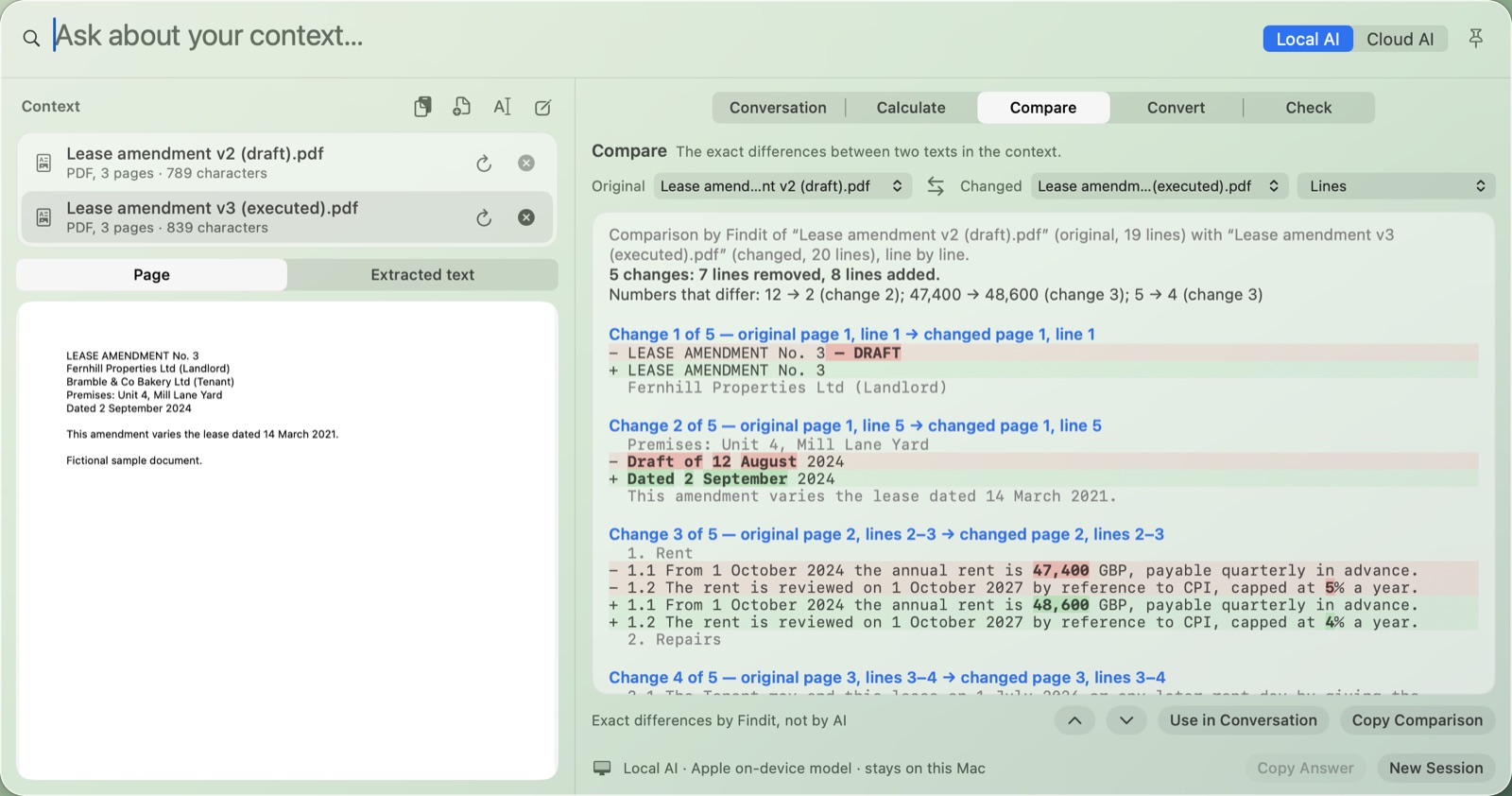Pin the window with the pushpin icon

tap(1475, 38)
